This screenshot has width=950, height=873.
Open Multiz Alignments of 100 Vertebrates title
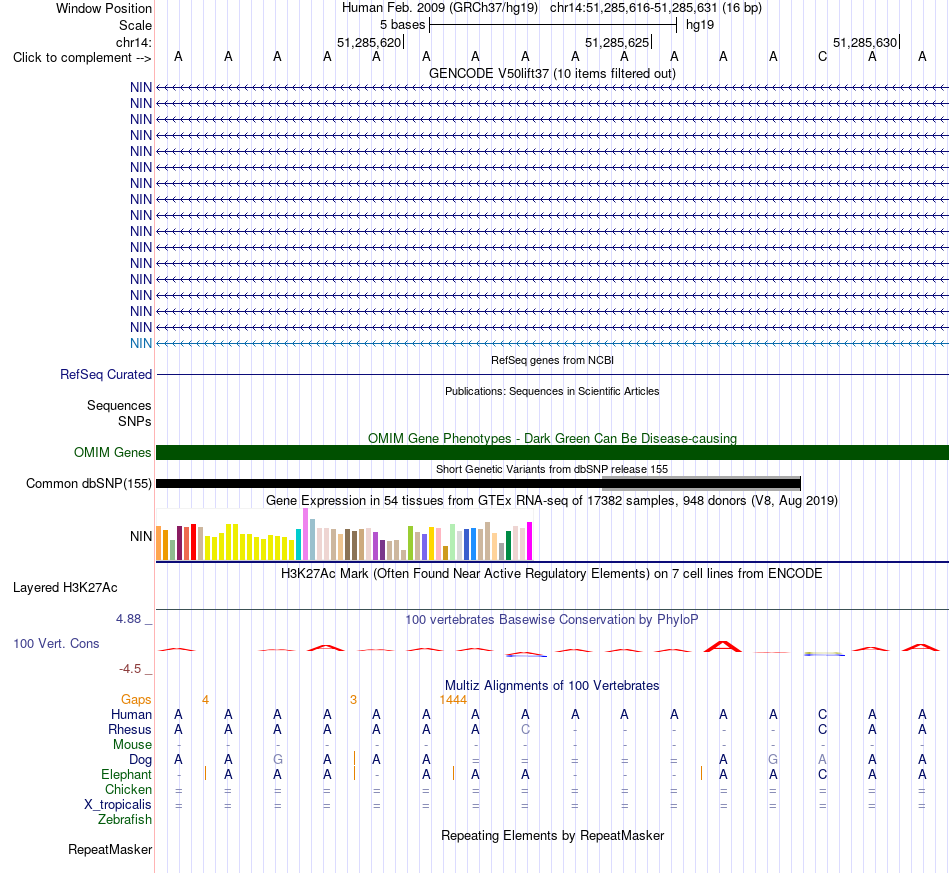point(552,685)
